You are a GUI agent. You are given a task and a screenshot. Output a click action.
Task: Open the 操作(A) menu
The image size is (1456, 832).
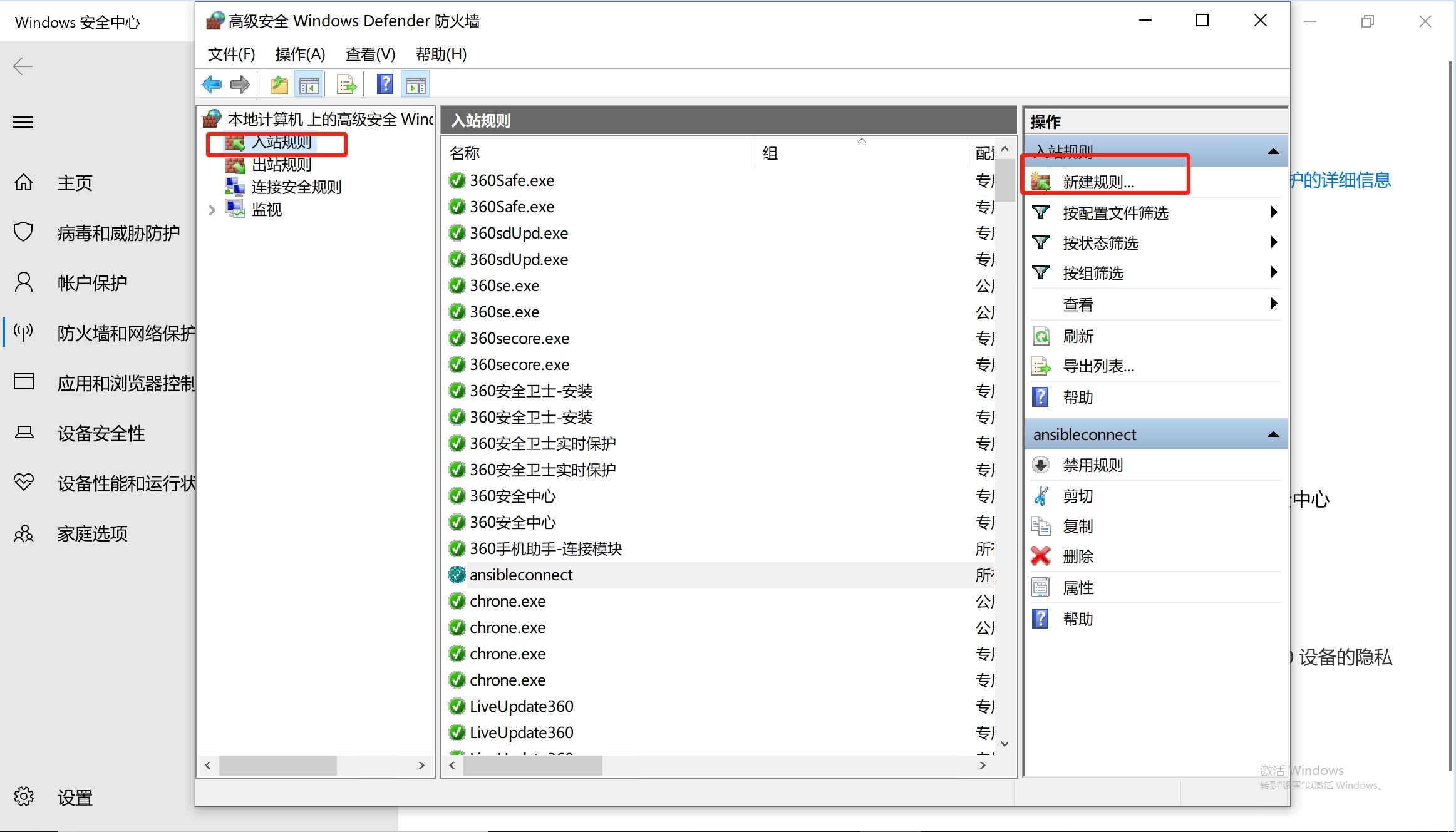click(300, 54)
